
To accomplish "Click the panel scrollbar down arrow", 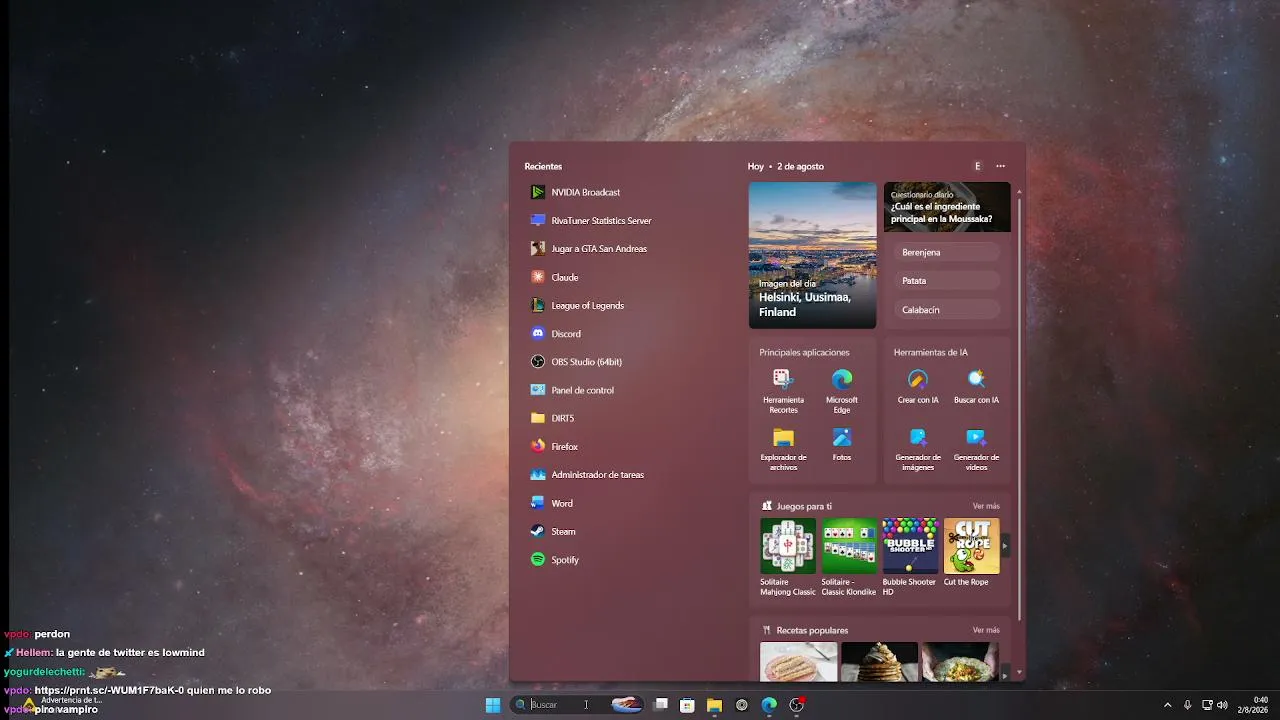I will [1019, 674].
